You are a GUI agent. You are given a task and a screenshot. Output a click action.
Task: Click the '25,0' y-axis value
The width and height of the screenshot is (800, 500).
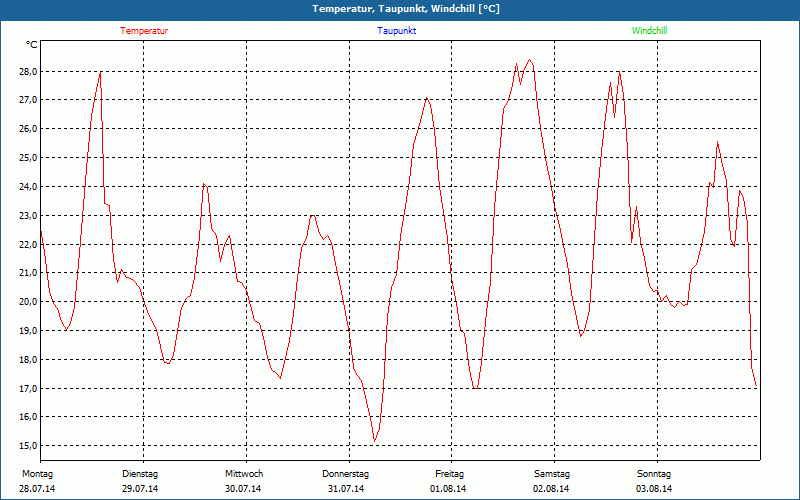click(29, 158)
